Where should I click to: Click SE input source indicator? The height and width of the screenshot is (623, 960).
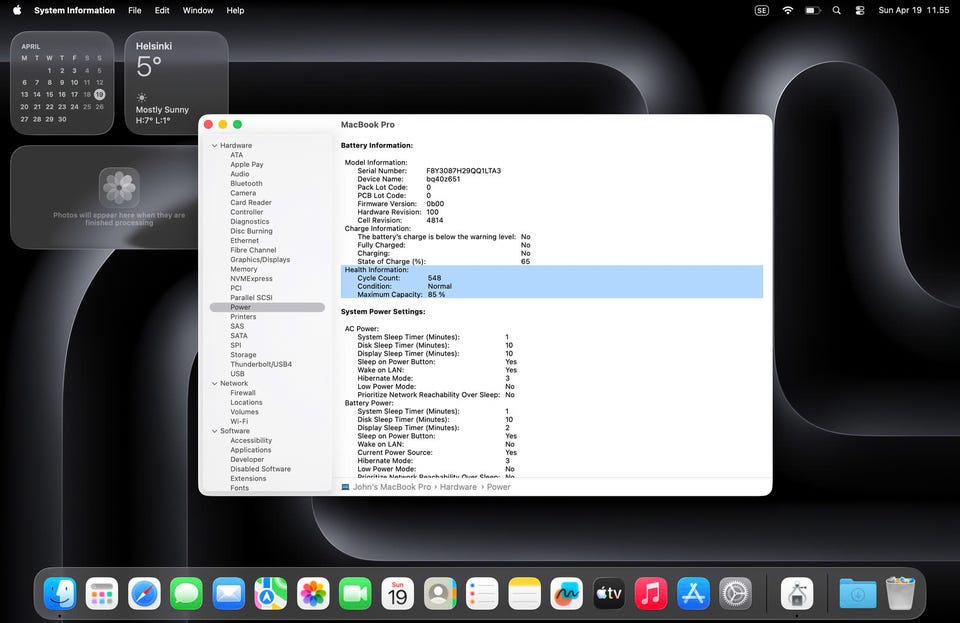click(x=762, y=10)
